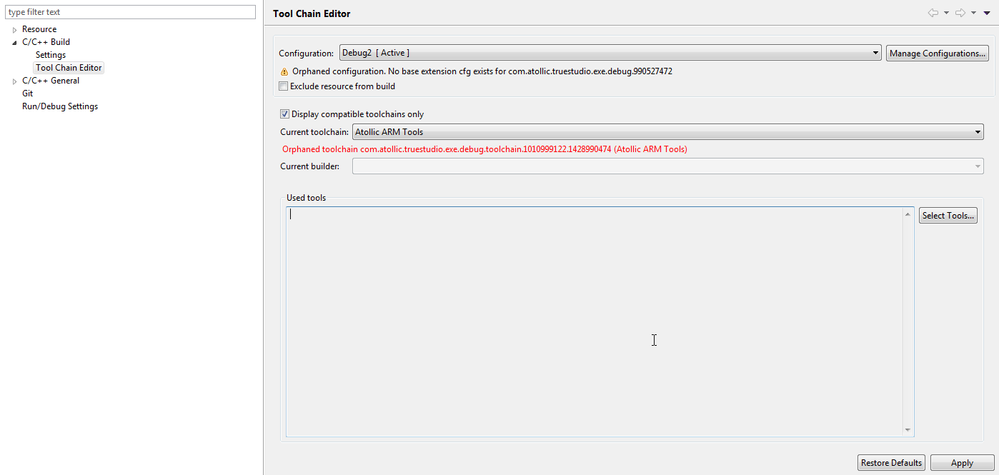Click the red Orphaned toolchain message
The height and width of the screenshot is (475, 999).
[484, 149]
